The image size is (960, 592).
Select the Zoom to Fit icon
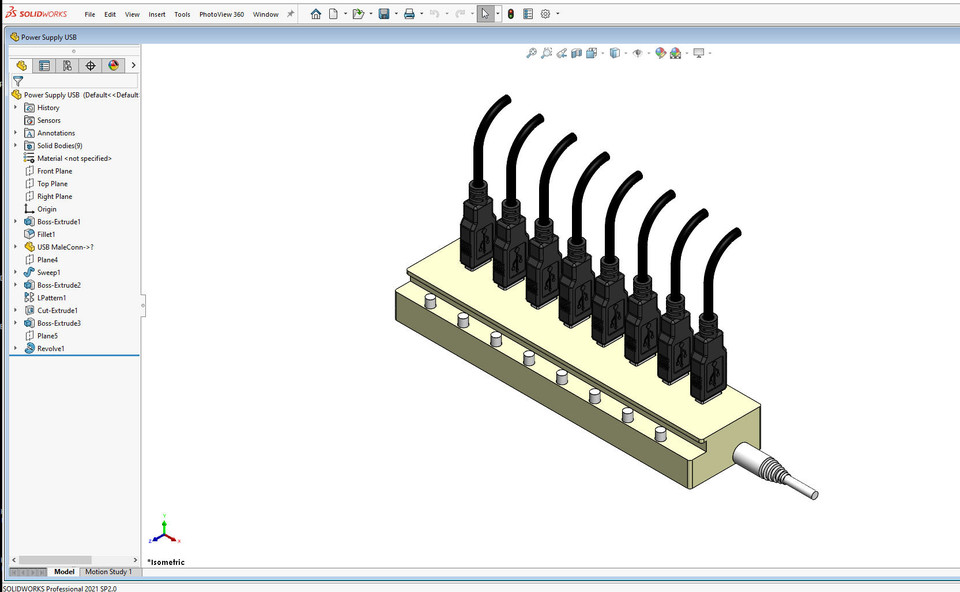click(531, 53)
